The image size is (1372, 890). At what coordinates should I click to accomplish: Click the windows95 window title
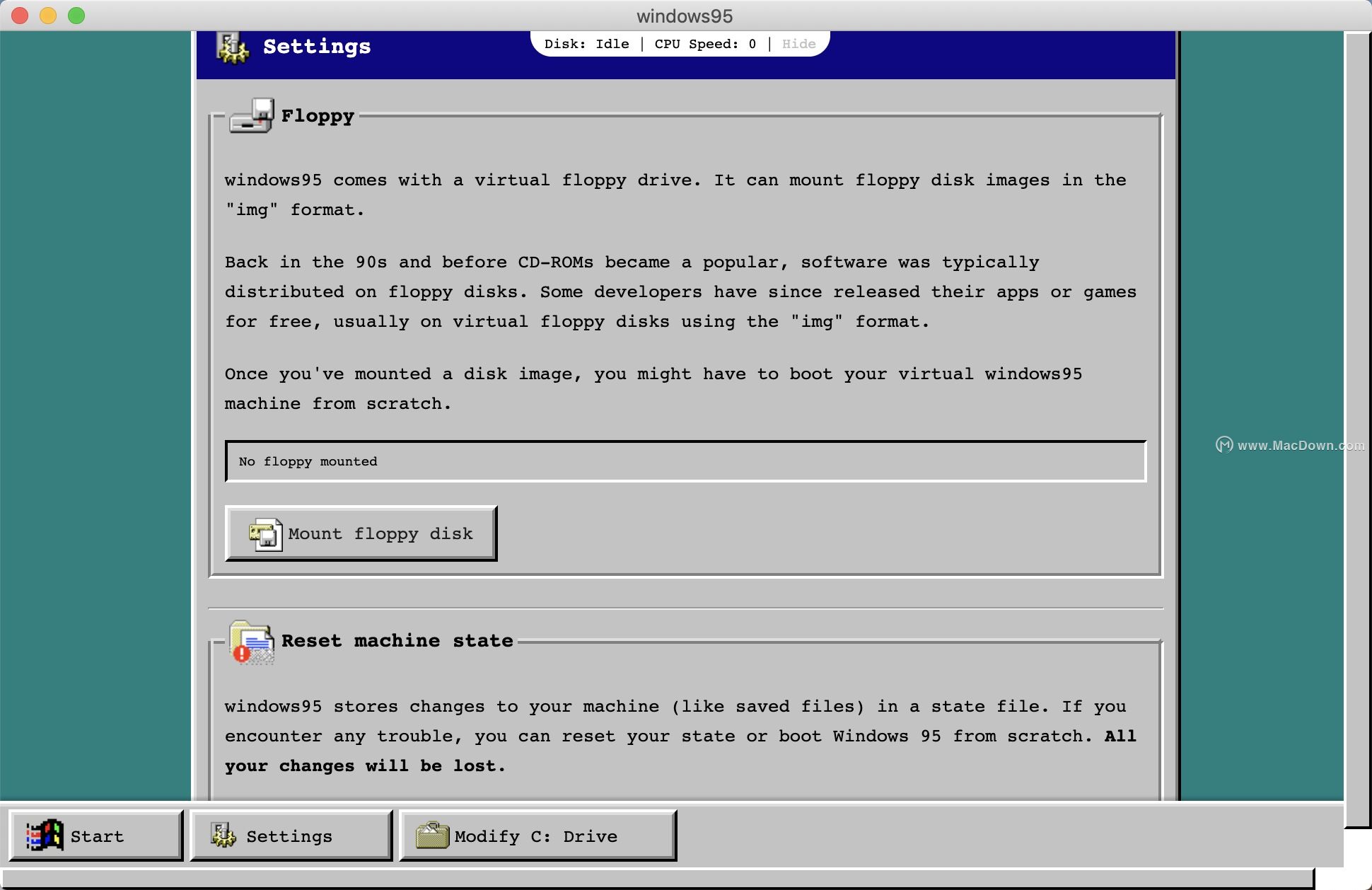[x=685, y=16]
